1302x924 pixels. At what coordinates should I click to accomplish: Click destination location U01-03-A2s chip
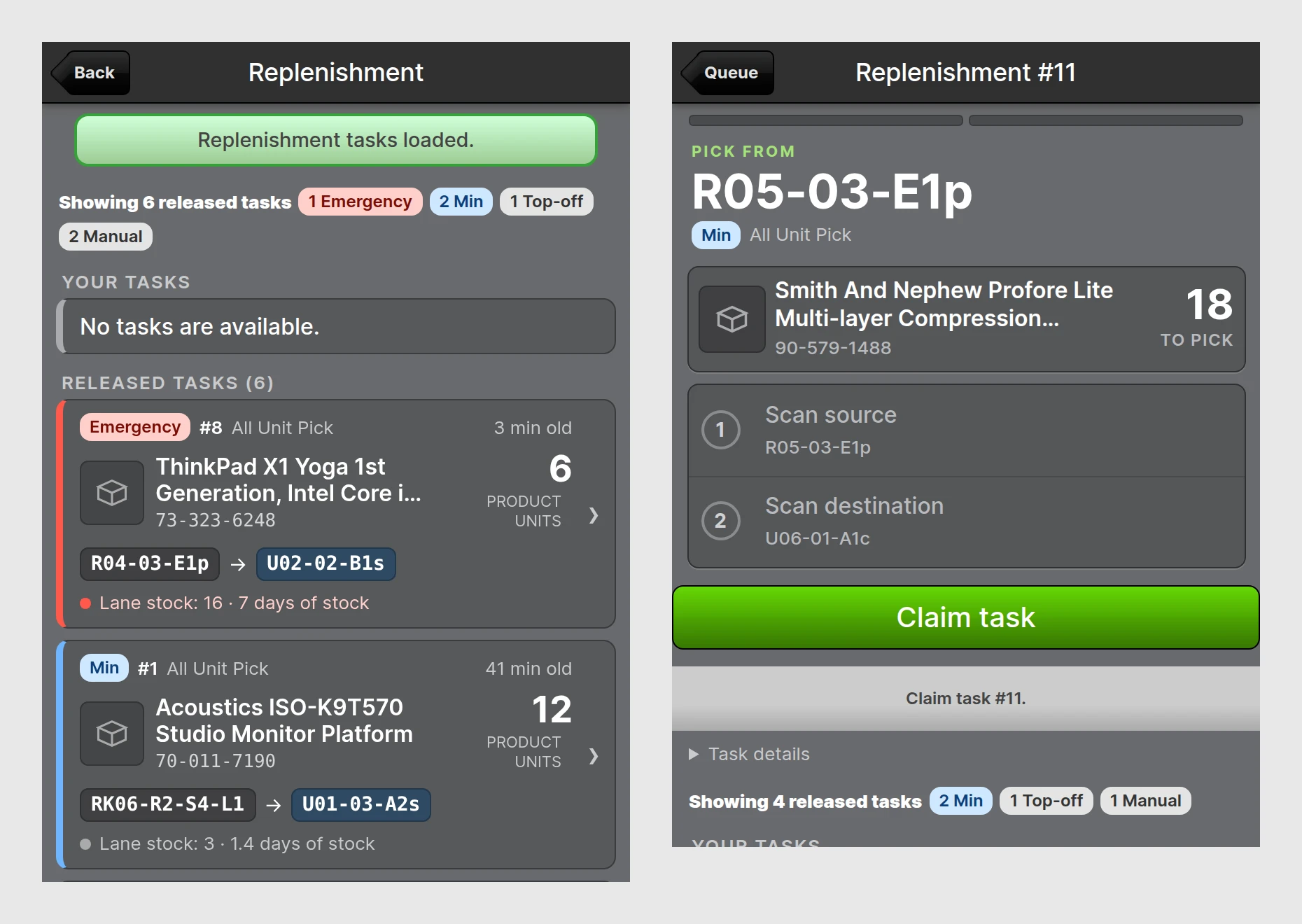(360, 805)
